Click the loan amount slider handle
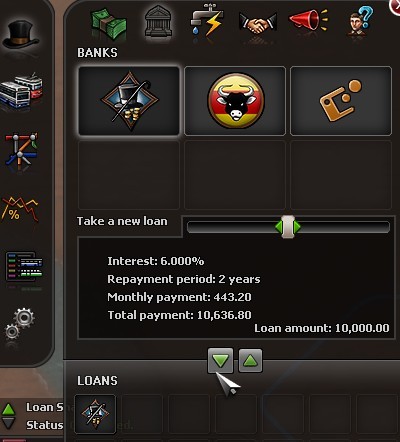Screen dimensions: 400x442 click(288, 227)
